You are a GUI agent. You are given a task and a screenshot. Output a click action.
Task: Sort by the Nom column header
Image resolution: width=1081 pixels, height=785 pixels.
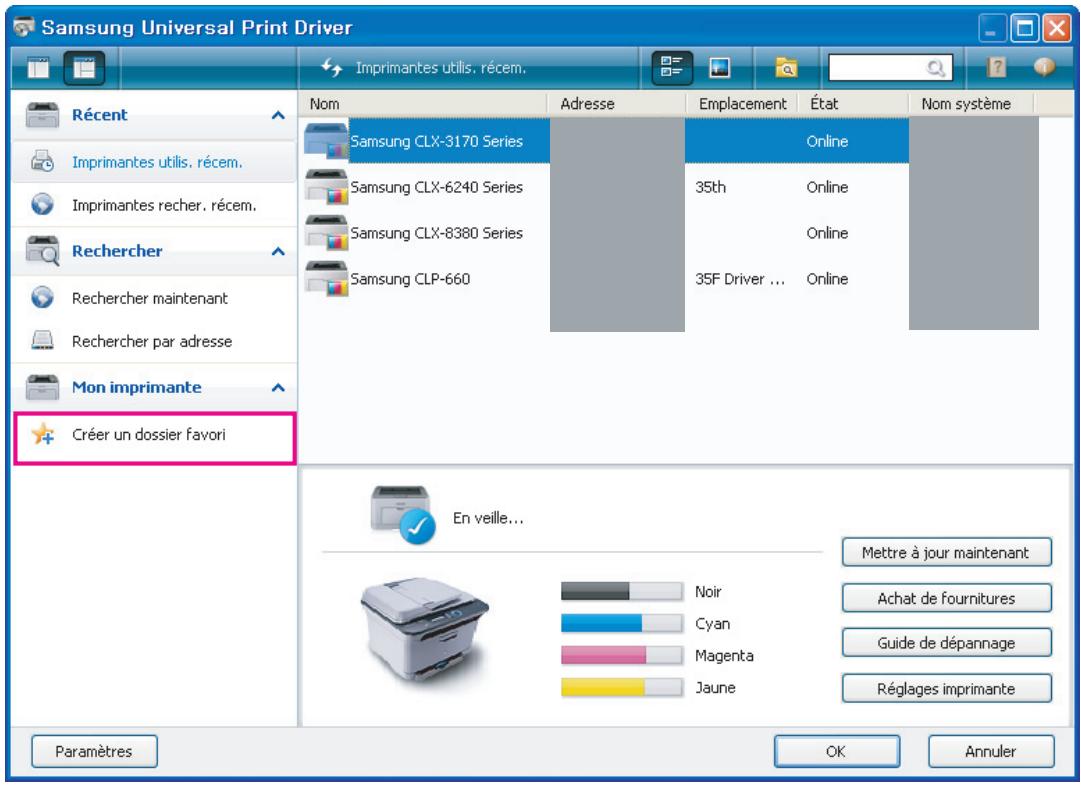point(423,103)
